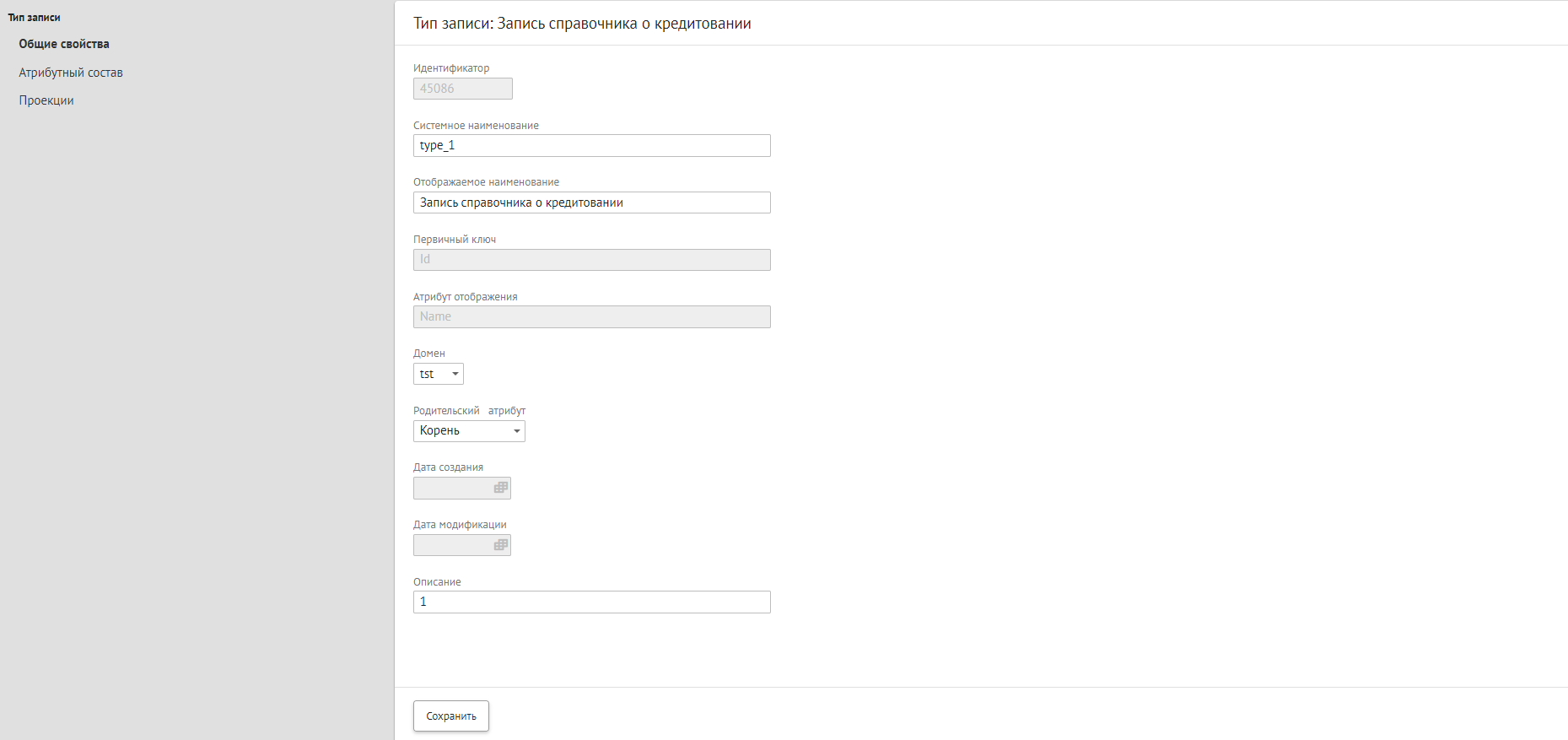Select Общие свойства in the sidebar

click(64, 44)
